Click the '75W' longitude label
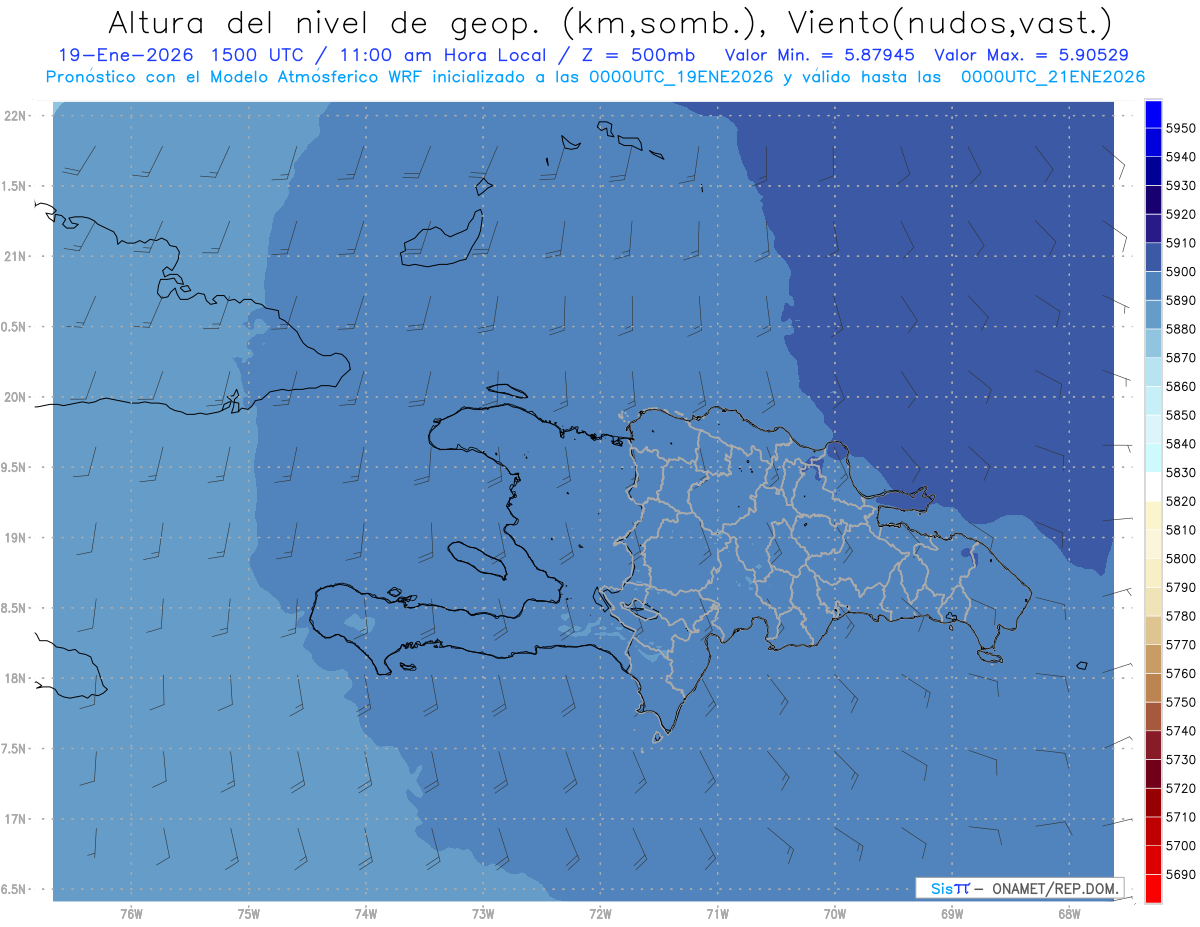 tap(248, 913)
